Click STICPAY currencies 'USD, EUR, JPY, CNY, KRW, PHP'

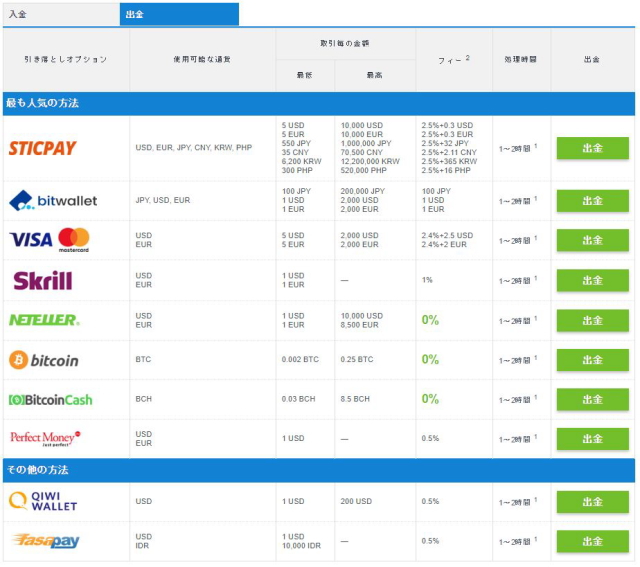coord(194,147)
